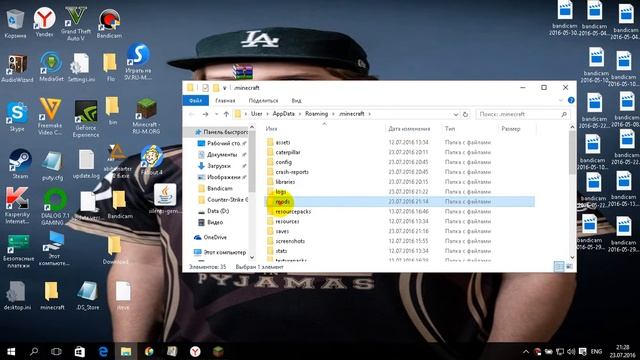640x360 pixels.
Task: Open the Поделиться ribbon tab
Action: pyautogui.click(x=263, y=100)
